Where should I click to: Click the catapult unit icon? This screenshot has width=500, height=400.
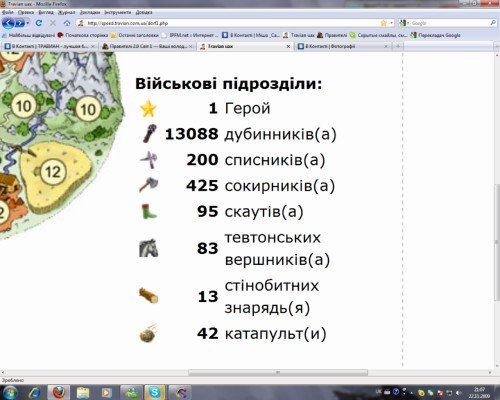pos(148,333)
